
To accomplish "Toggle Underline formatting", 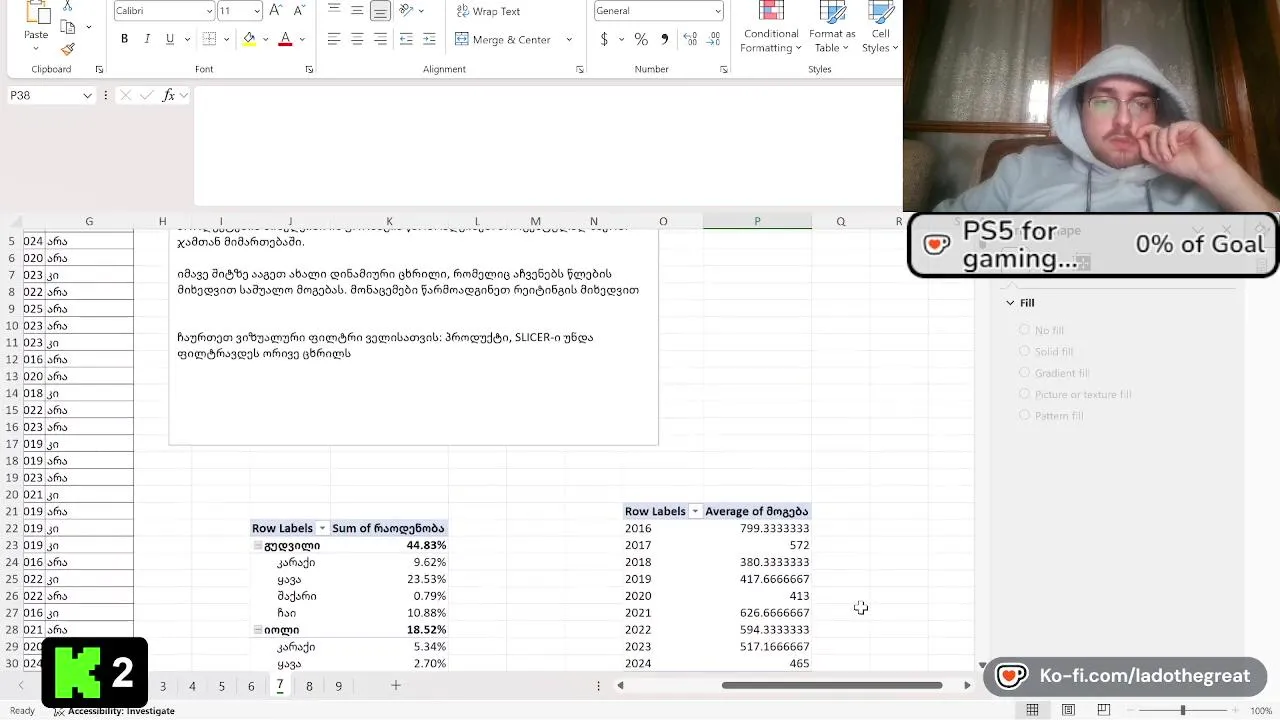I will [x=169, y=39].
